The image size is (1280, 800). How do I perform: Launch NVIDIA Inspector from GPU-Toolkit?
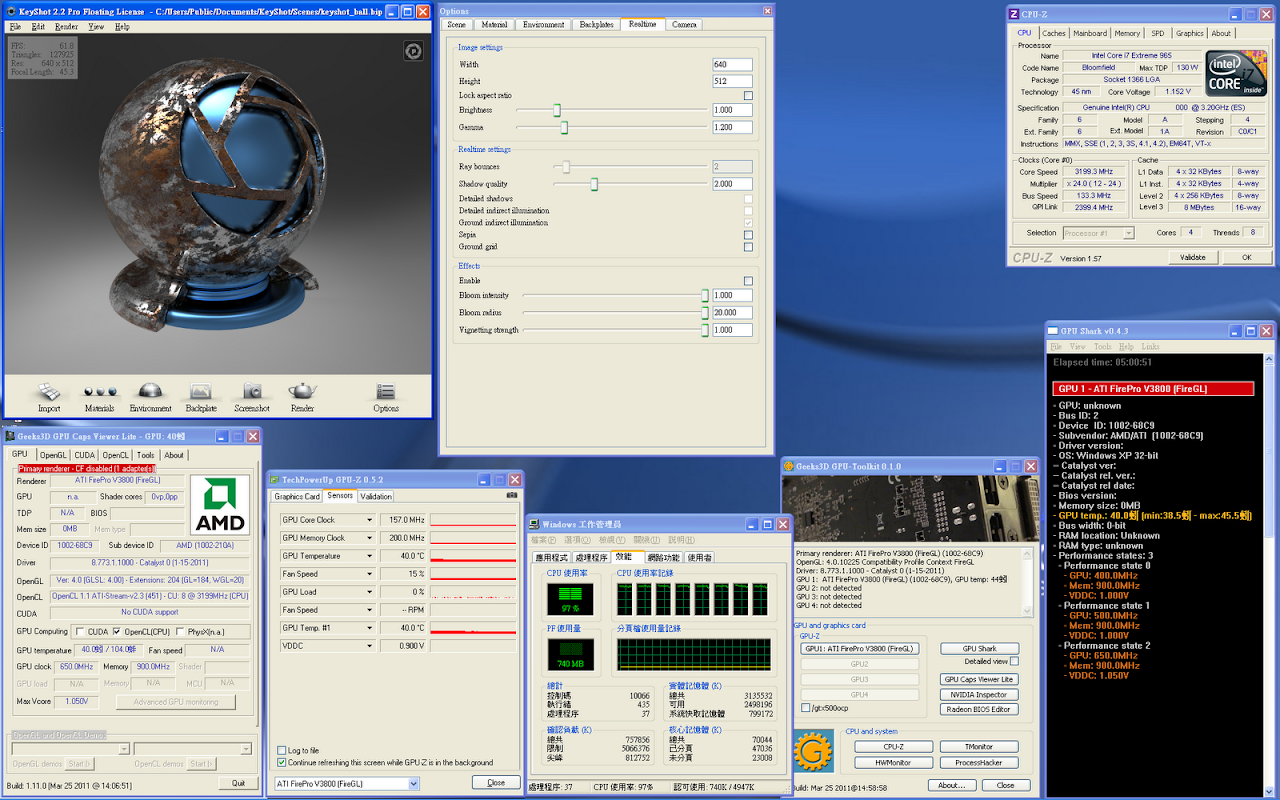pos(979,694)
